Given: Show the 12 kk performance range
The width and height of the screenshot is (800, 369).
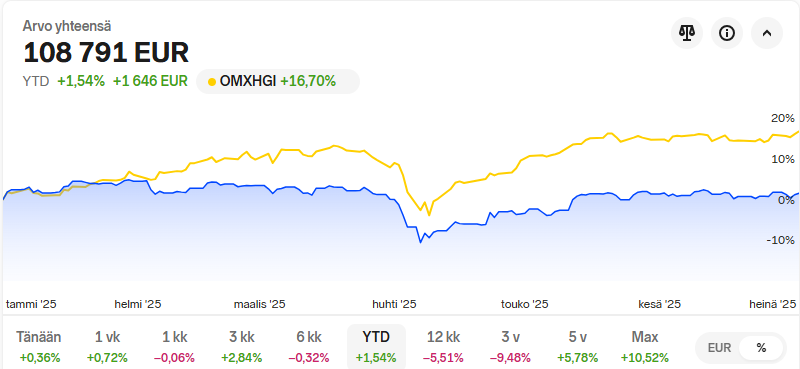Looking at the screenshot, I should click(x=443, y=346).
